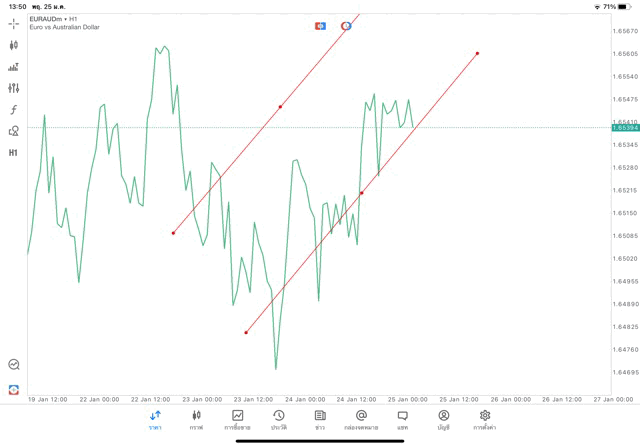640x447 pixels.
Task: Open the บัญชี (Accounts) tab
Action: [x=443, y=419]
